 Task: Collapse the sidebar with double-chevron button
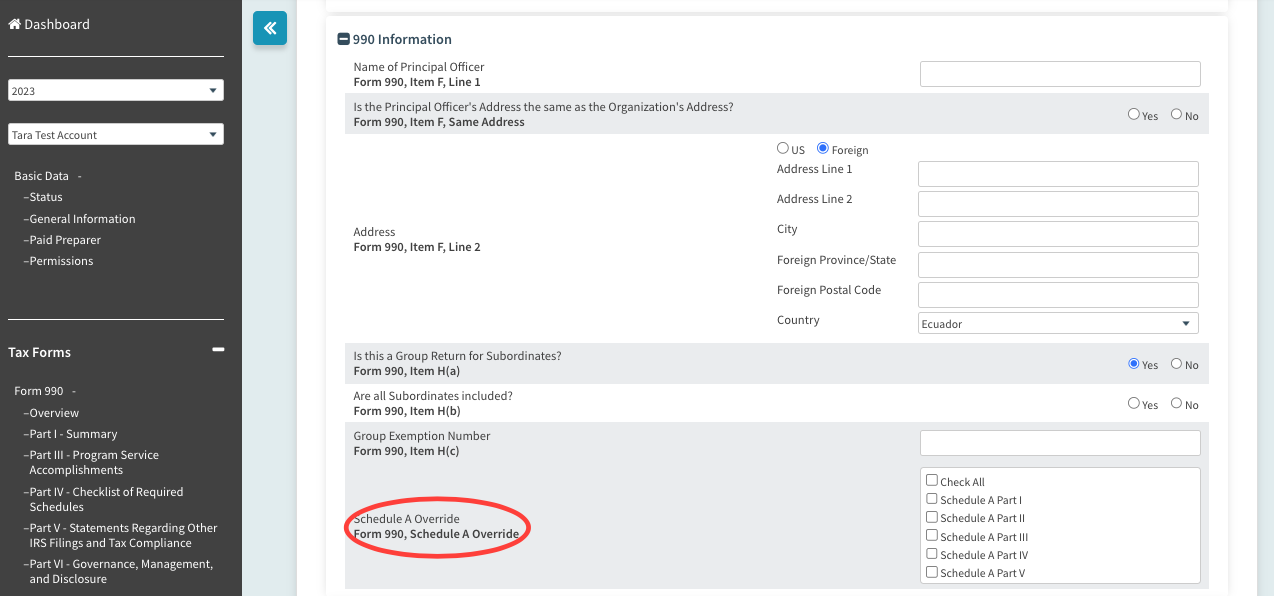tap(270, 28)
